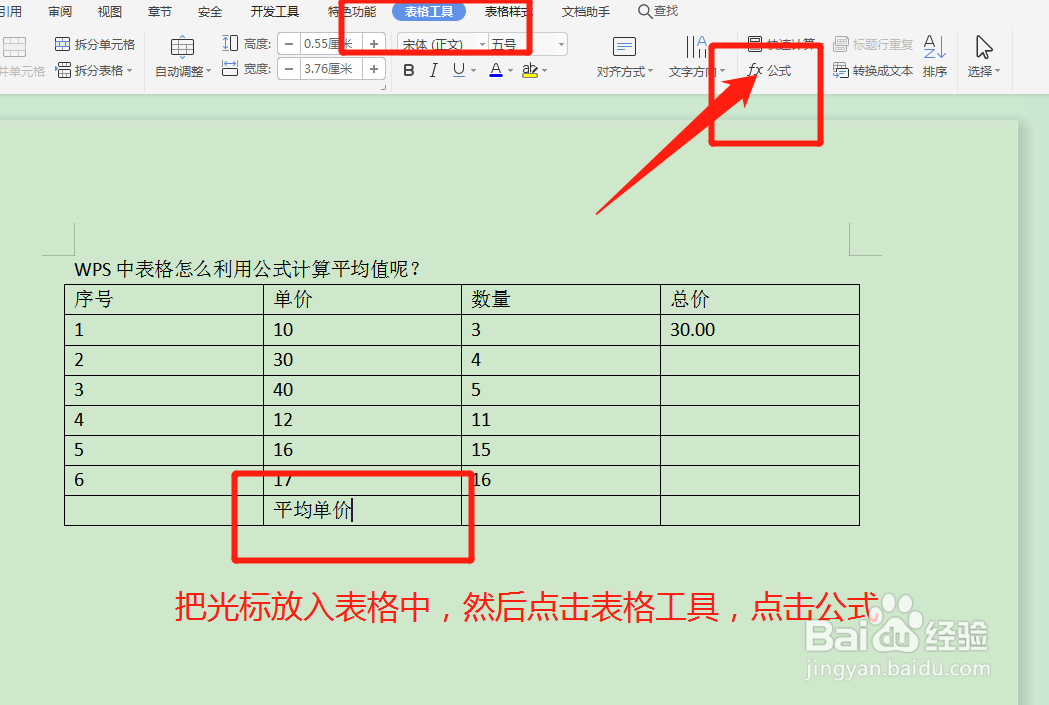Click the header cell 数量

(561, 299)
